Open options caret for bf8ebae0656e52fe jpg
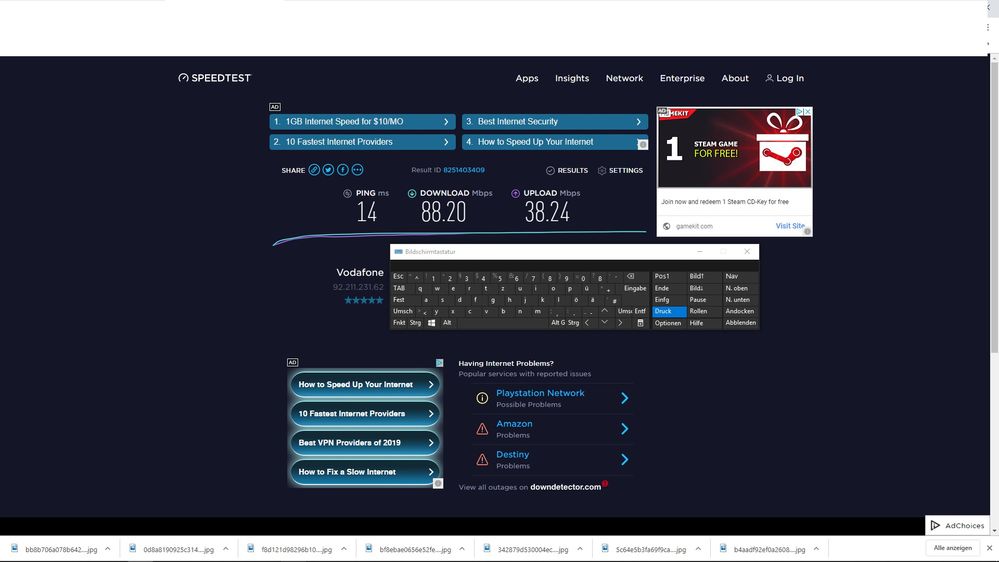This screenshot has width=999, height=562. click(462, 549)
